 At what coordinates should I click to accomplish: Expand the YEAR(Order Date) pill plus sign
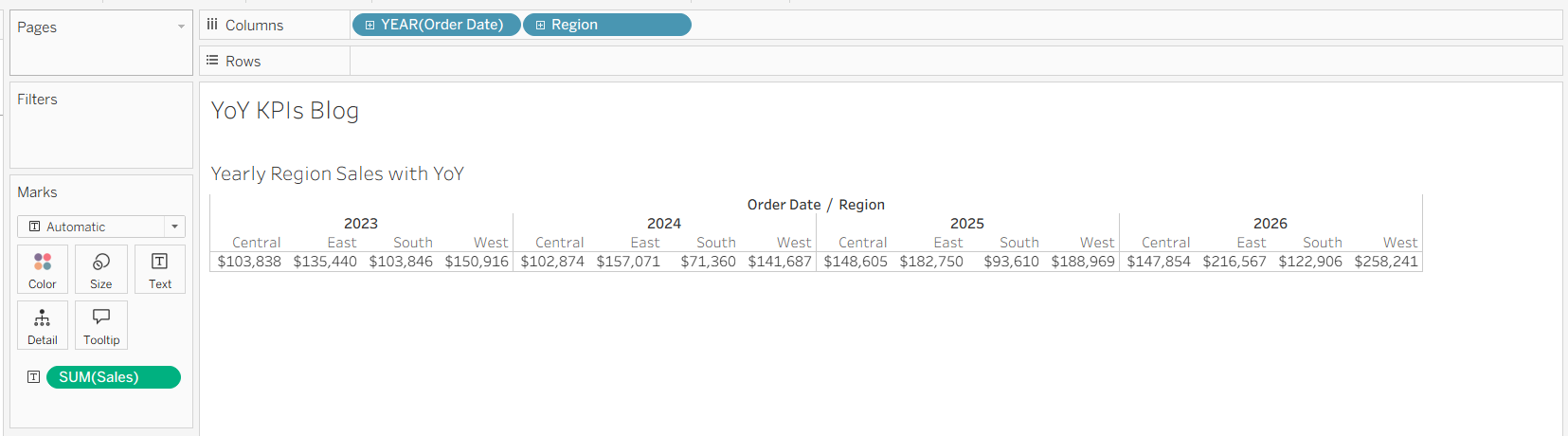pos(369,25)
